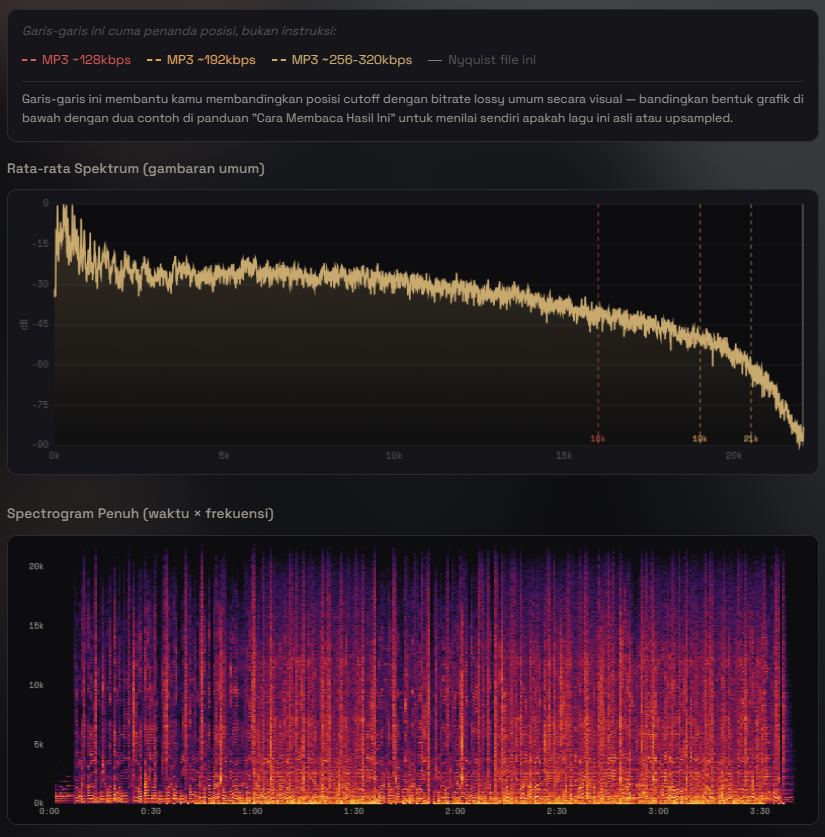Click the 2:00 time label under spectrogram

(x=455, y=811)
